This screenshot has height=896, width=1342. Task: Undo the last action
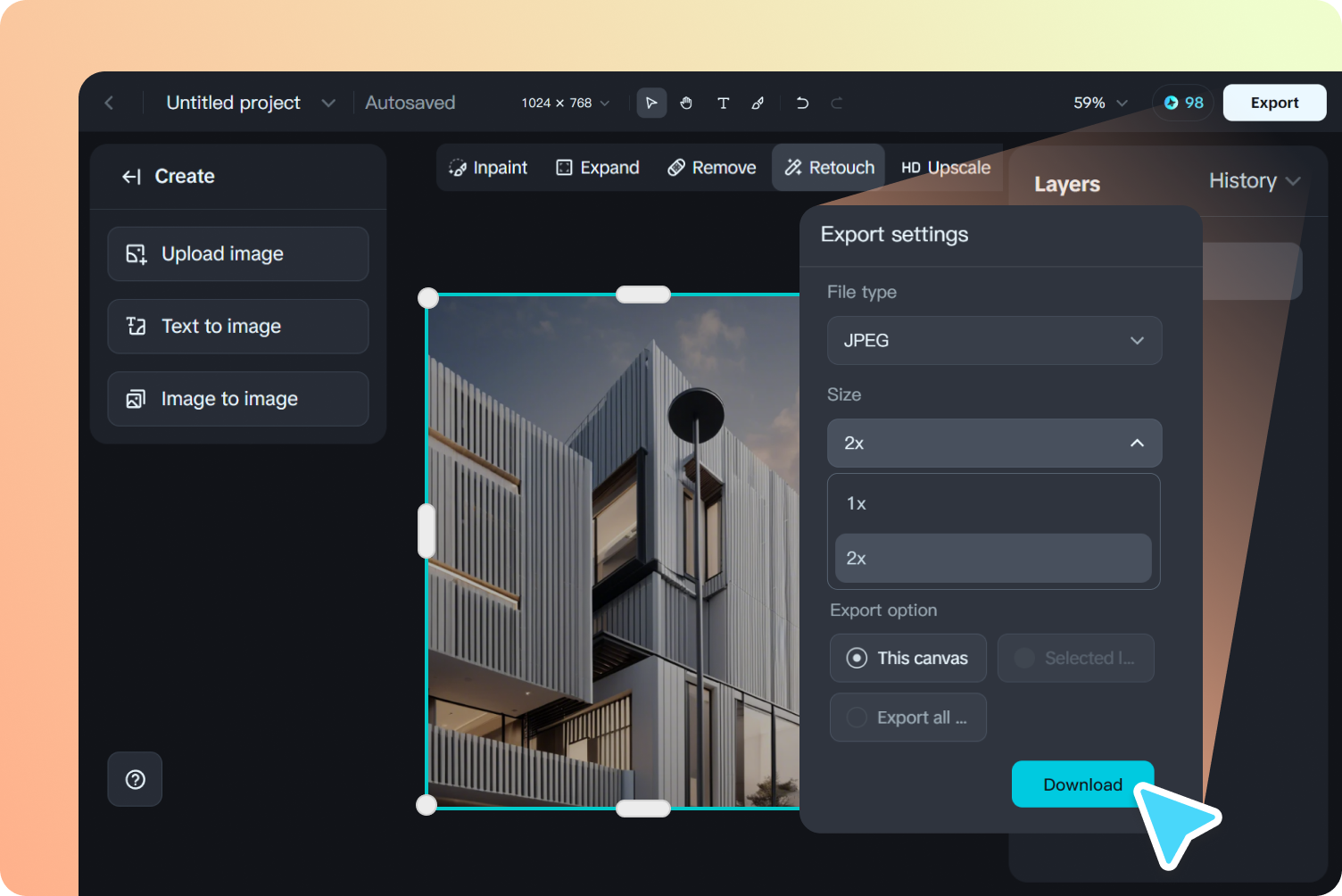[802, 103]
